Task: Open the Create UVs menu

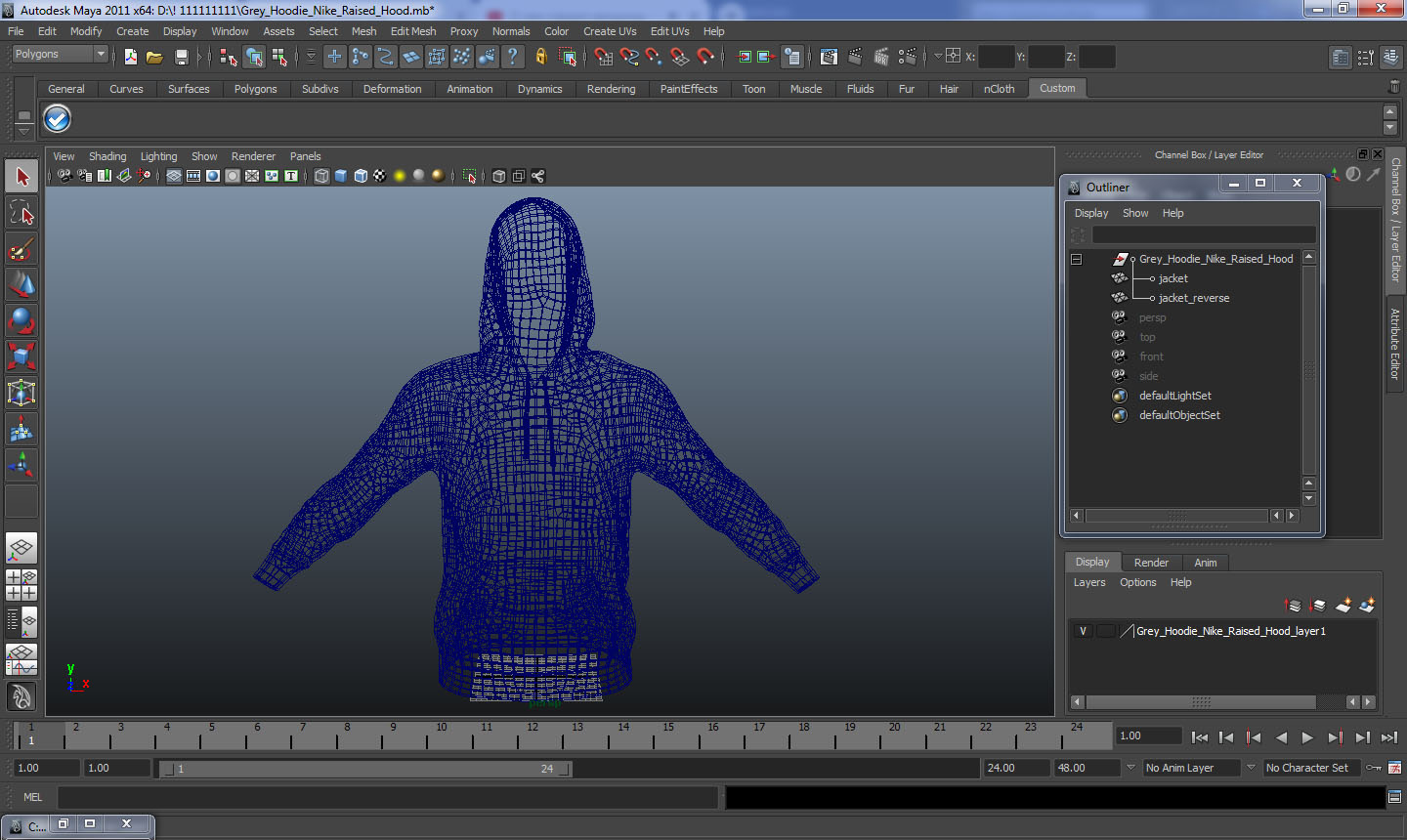Action: pyautogui.click(x=610, y=31)
